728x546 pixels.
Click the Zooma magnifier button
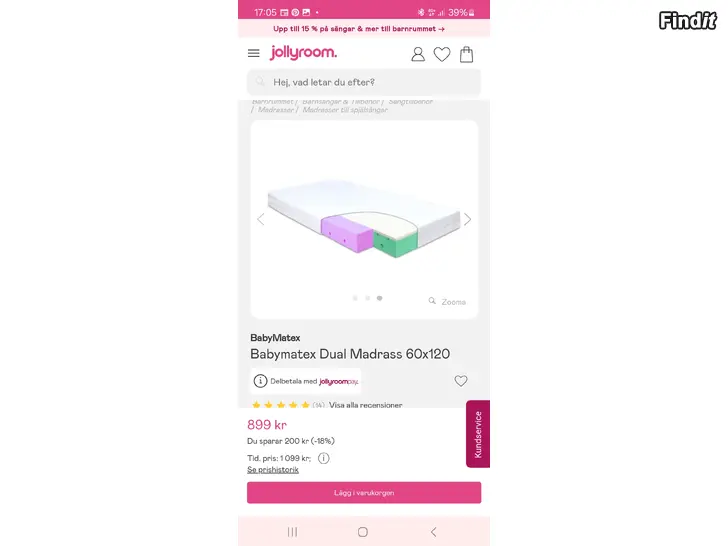point(447,302)
